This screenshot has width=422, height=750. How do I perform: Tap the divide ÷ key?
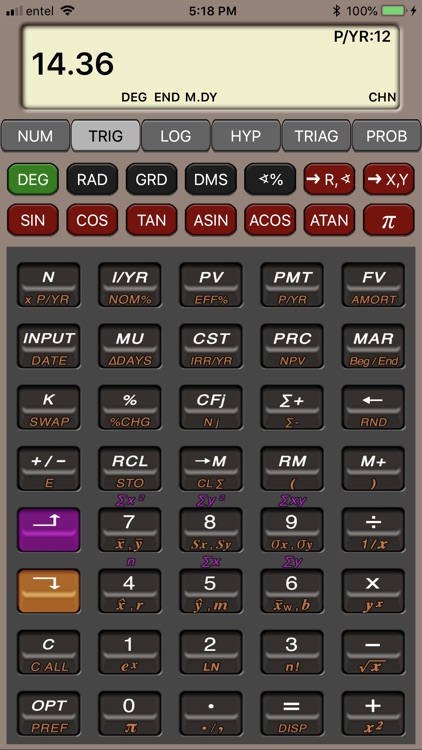pos(373,529)
